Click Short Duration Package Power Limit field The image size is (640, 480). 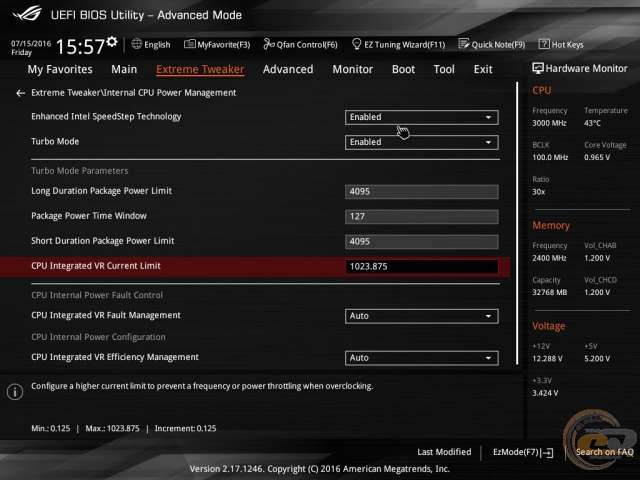pos(422,242)
